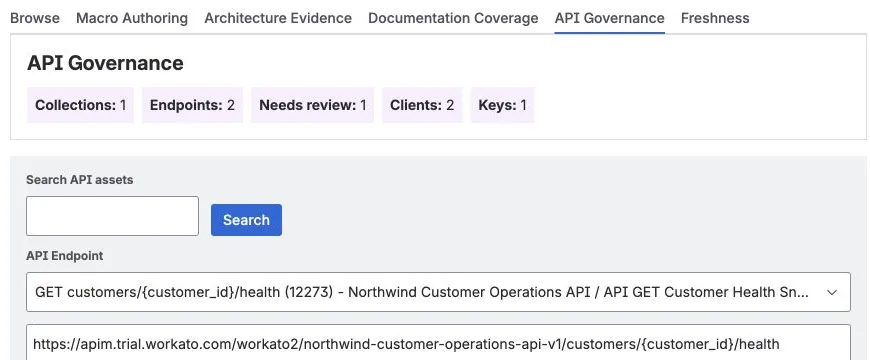
Task: Click the Needs review: 1 badge
Action: [x=312, y=105]
